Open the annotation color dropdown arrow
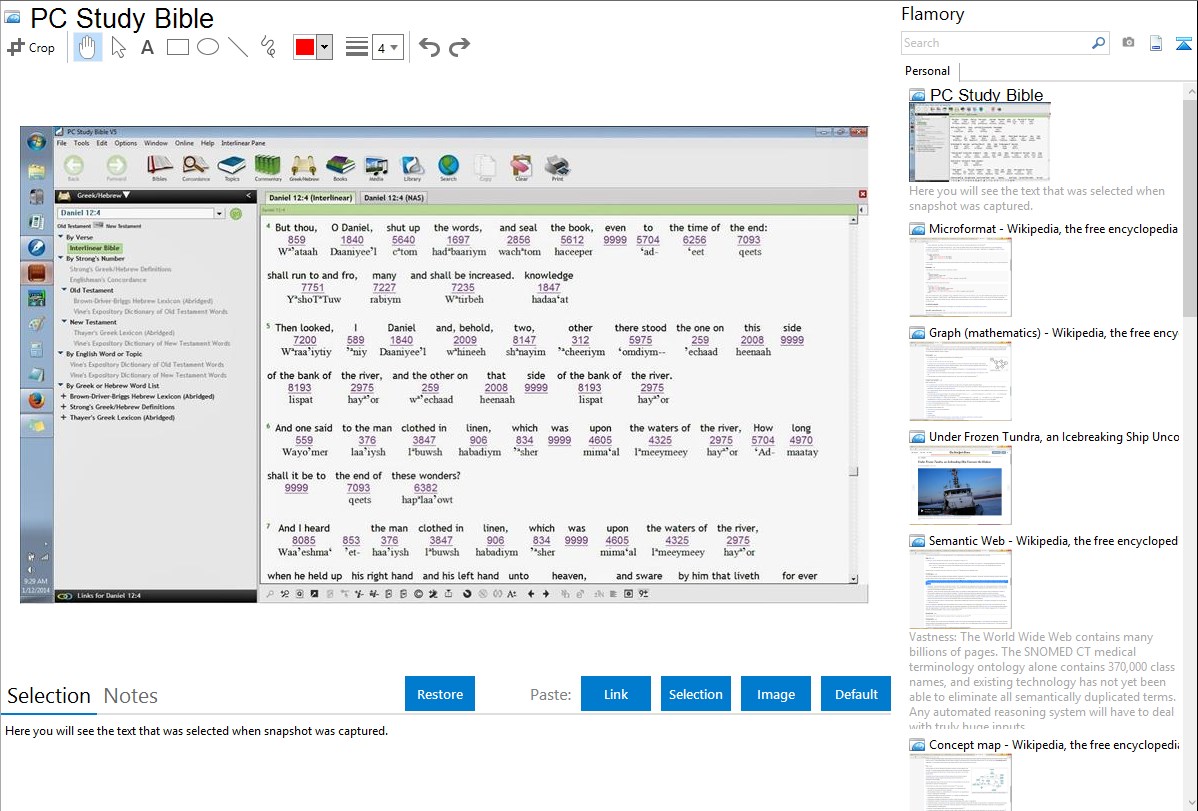1198x811 pixels. tap(325, 47)
